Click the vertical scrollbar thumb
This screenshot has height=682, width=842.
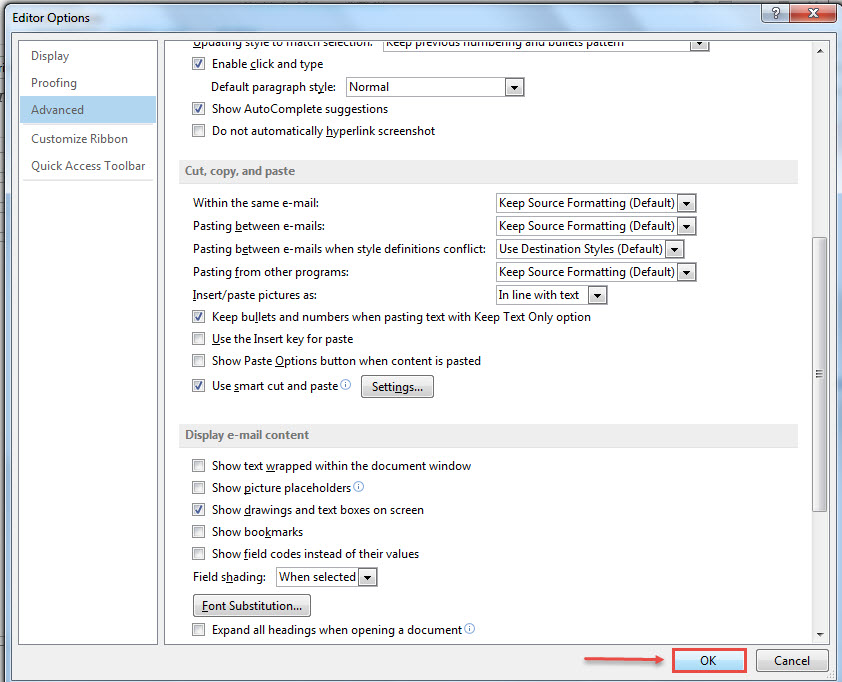pyautogui.click(x=819, y=374)
